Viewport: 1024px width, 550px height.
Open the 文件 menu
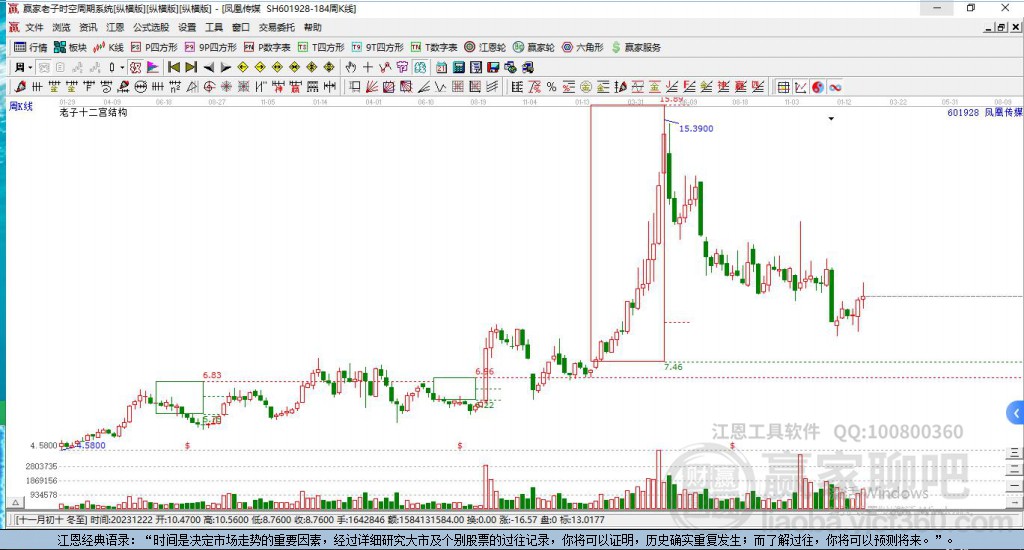coord(34,27)
